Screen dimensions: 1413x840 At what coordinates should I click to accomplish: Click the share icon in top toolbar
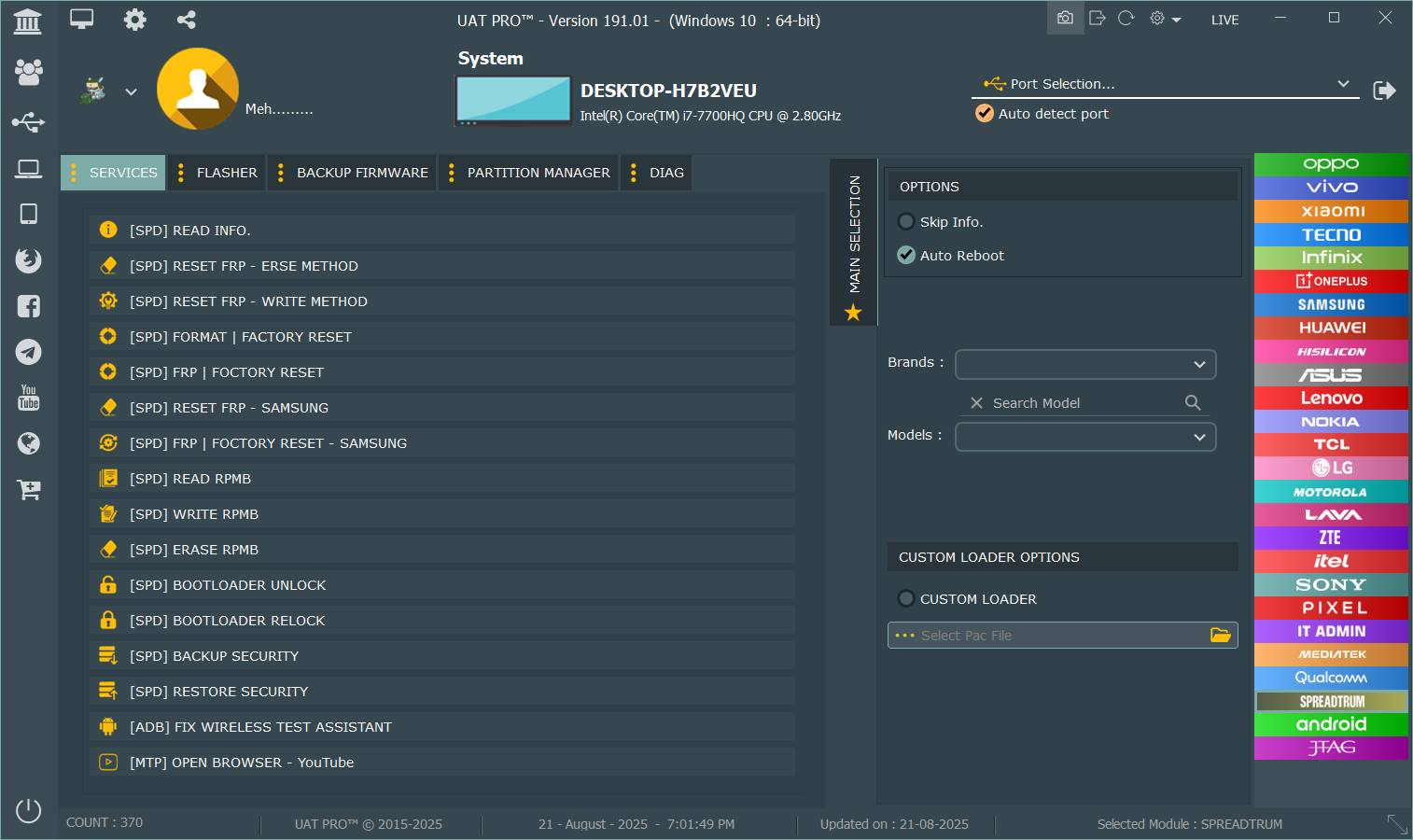(x=187, y=20)
